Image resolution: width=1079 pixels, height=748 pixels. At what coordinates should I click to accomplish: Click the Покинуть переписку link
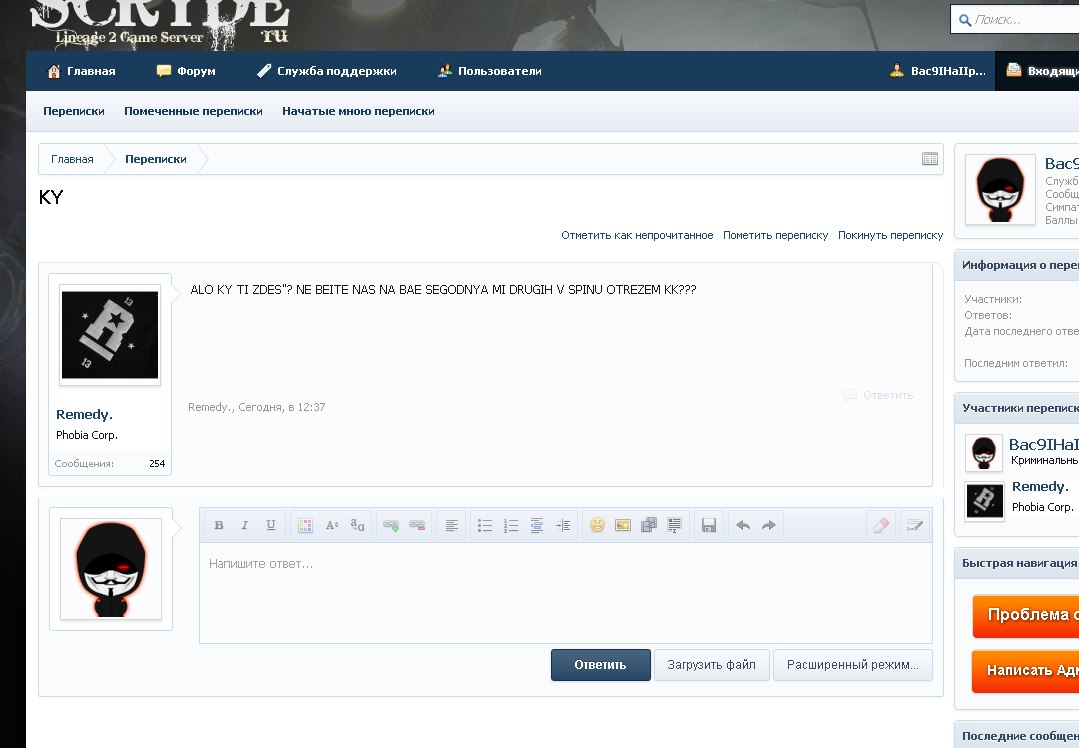tap(890, 236)
